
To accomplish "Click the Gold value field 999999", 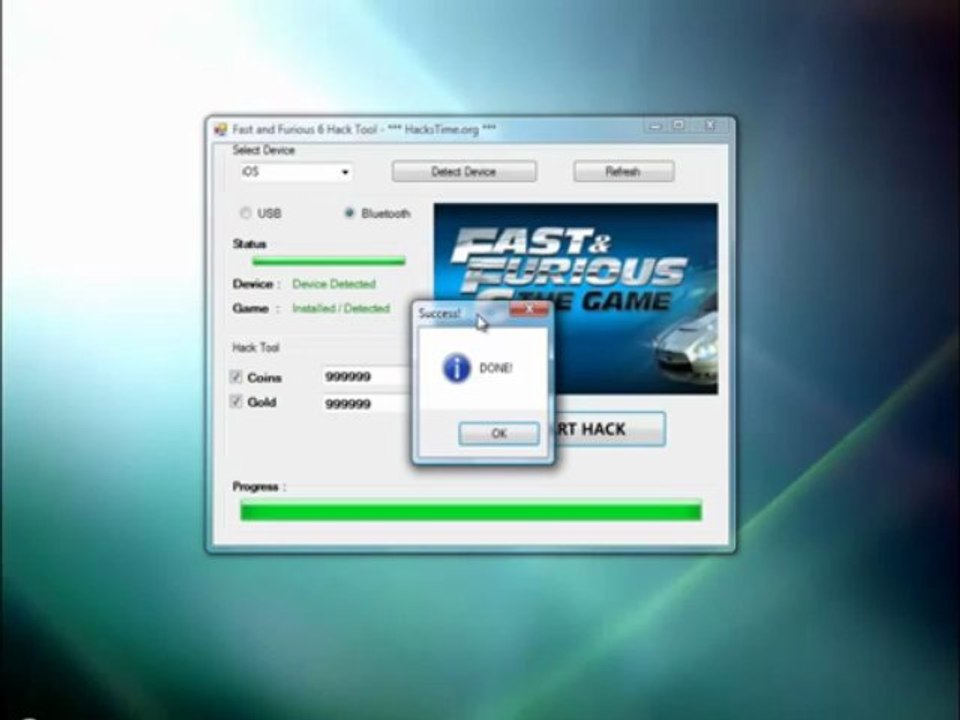I will pyautogui.click(x=367, y=403).
